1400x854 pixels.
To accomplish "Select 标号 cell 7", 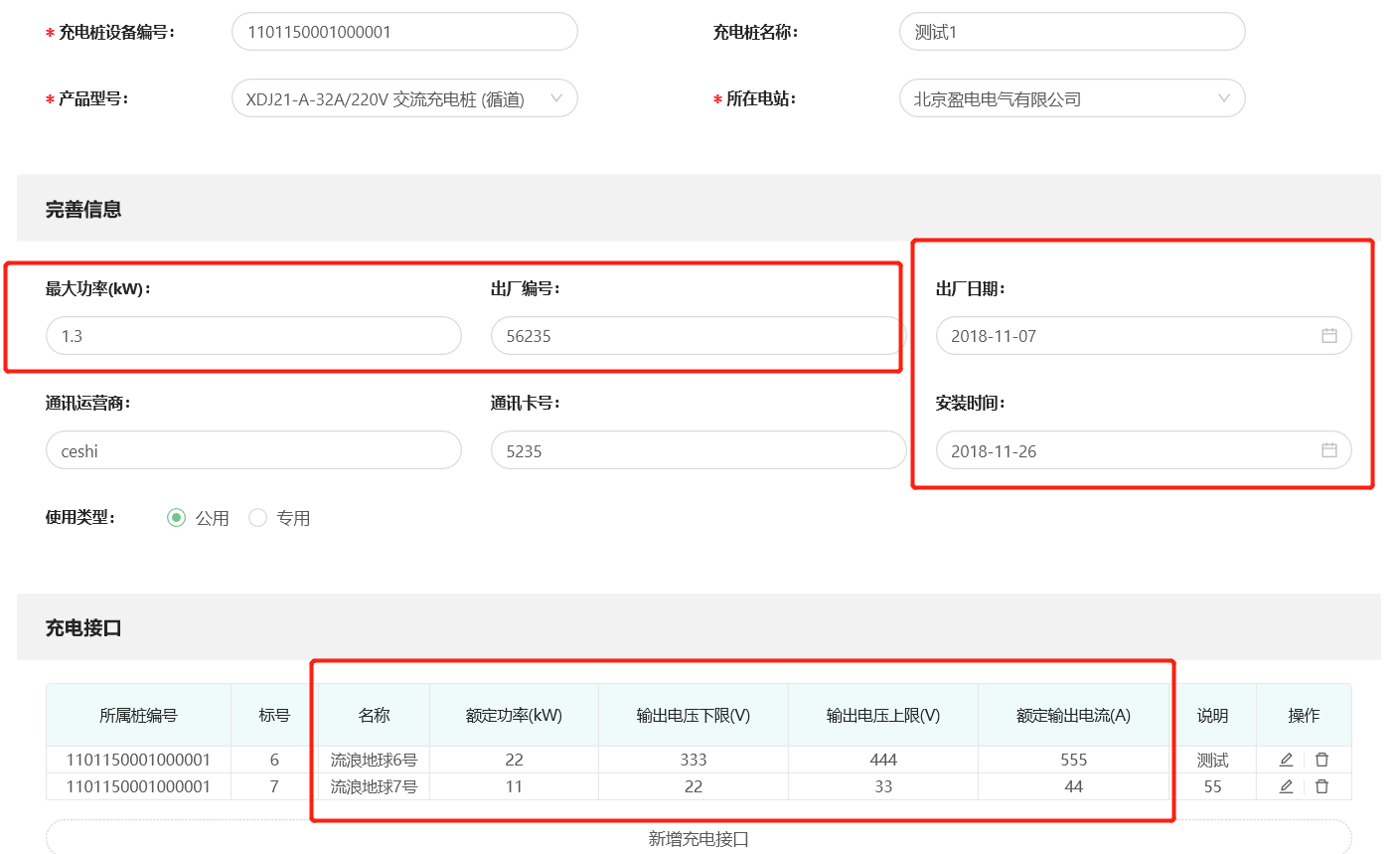I will pyautogui.click(x=274, y=786).
